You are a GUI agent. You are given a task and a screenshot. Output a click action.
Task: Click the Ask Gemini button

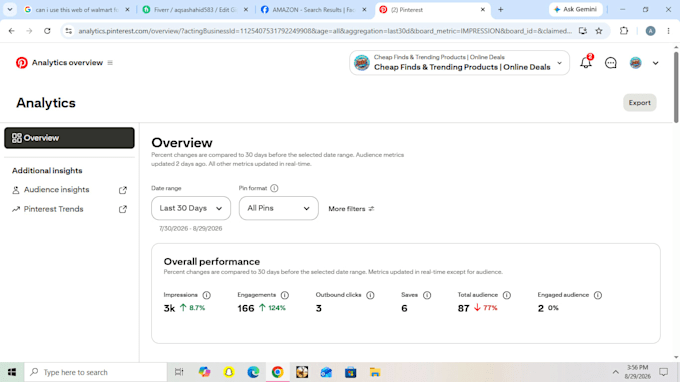point(575,9)
